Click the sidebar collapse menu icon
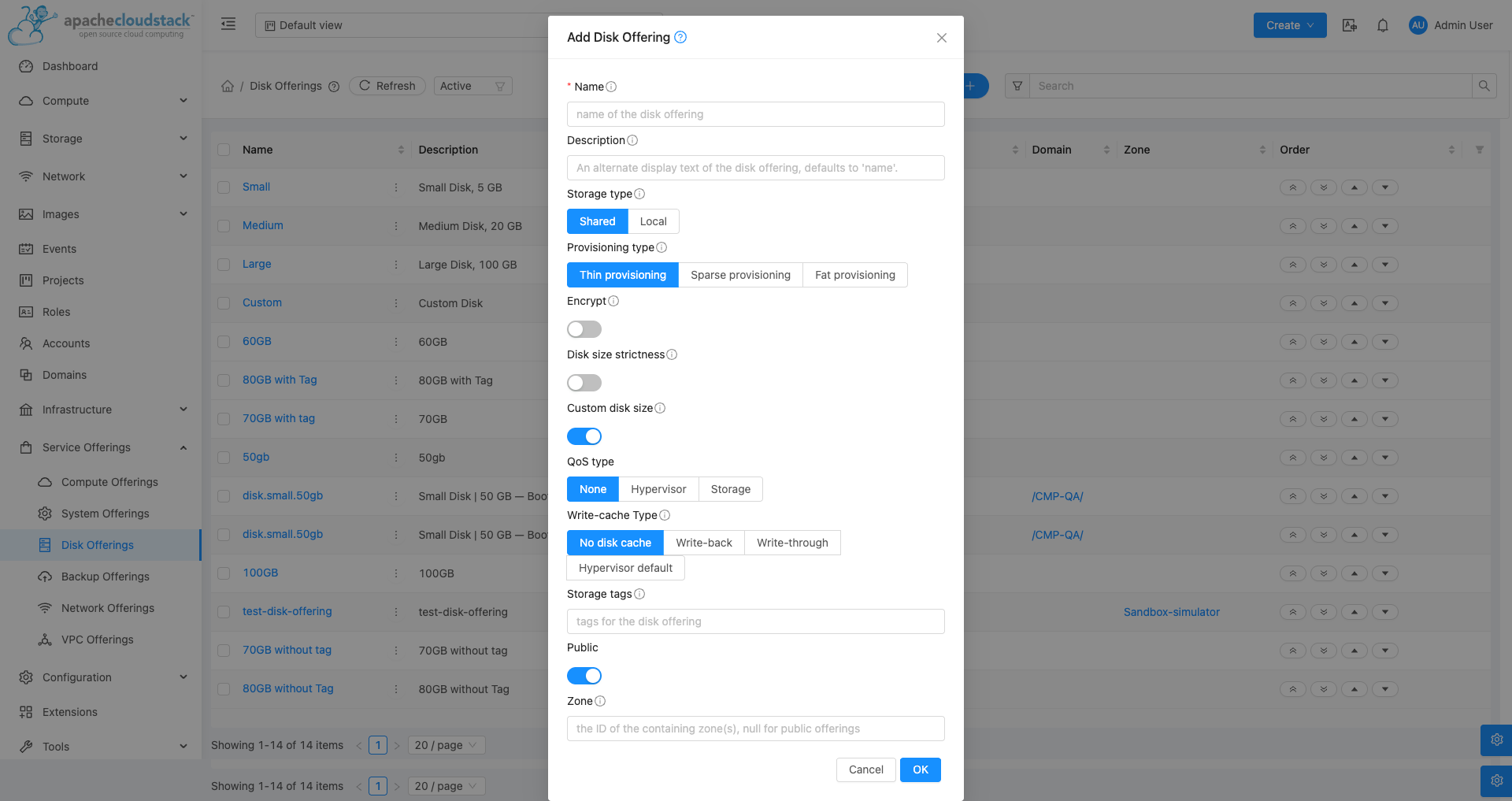Screen dimensions: 1512x801 click(x=228, y=24)
